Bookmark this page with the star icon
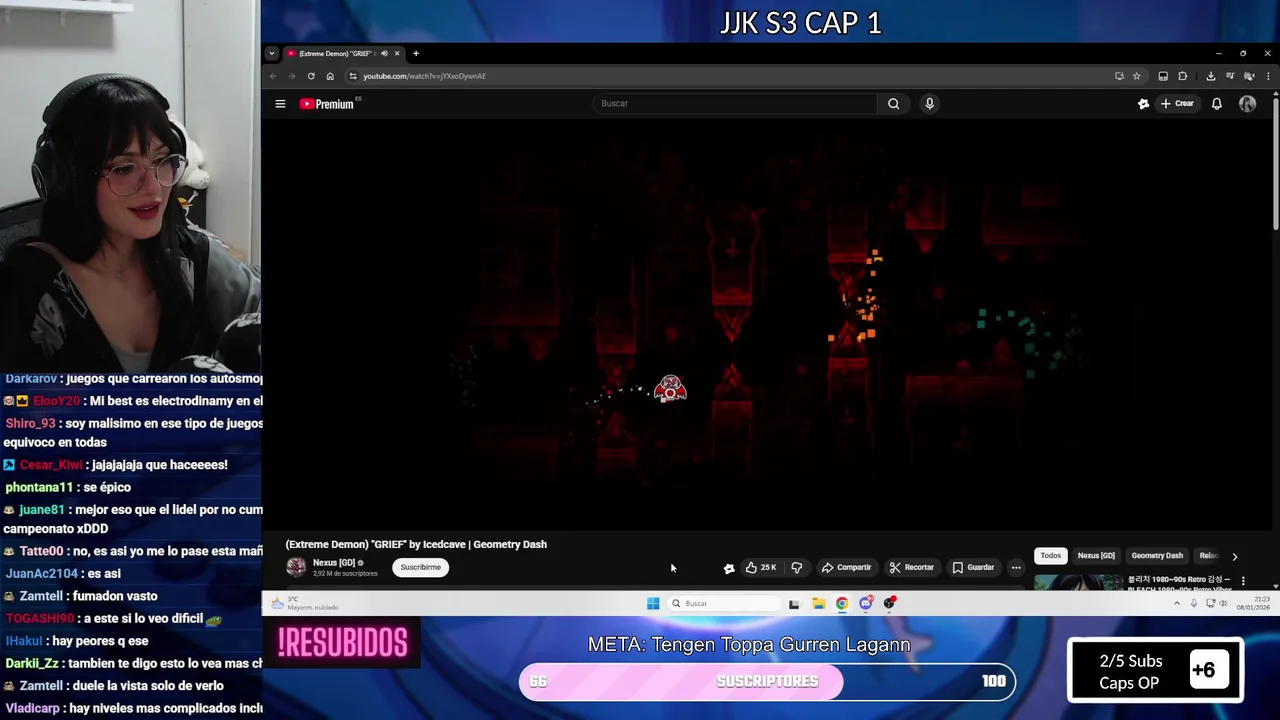 (1136, 76)
